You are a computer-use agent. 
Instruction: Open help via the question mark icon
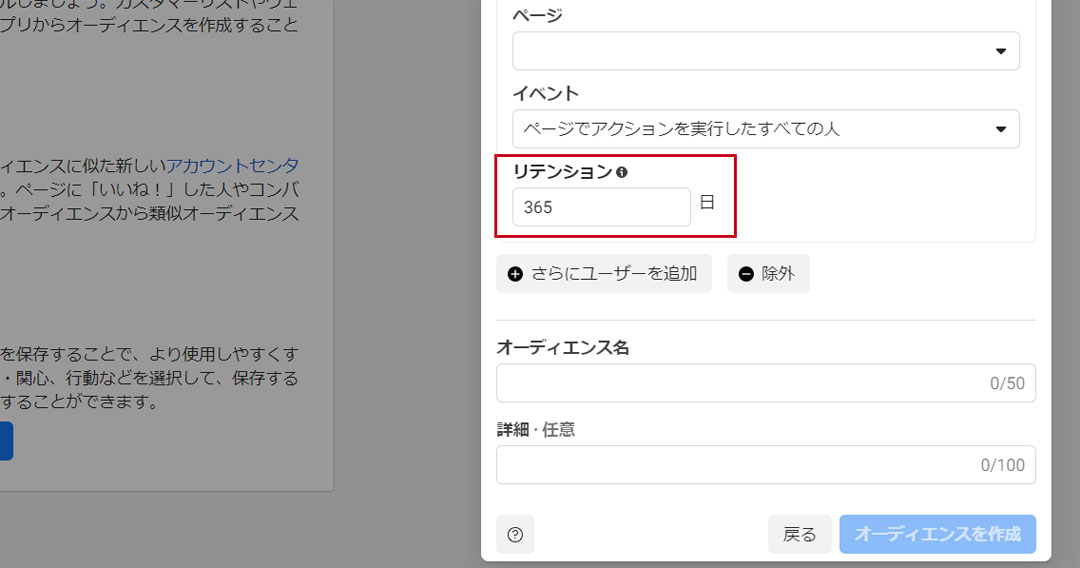(515, 535)
